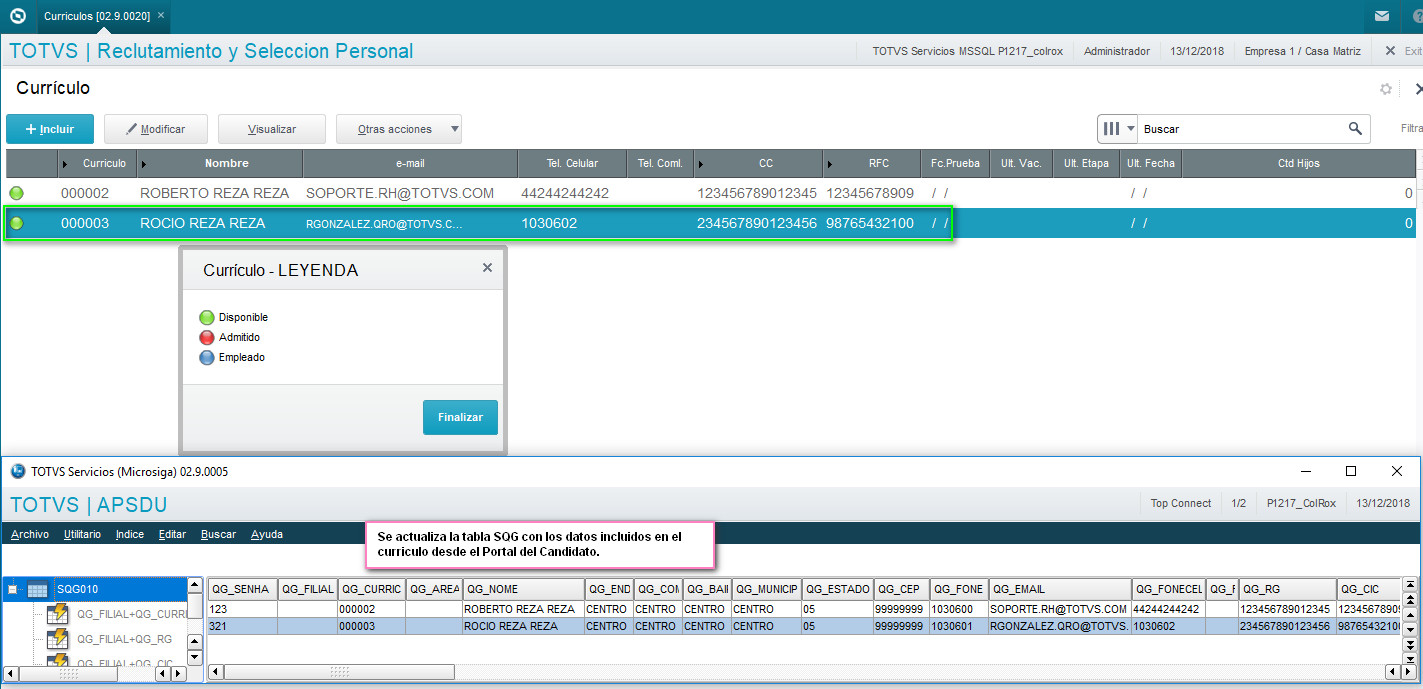This screenshot has height=689, width=1423.
Task: Open the Indice menu in APSDU
Action: click(130, 534)
